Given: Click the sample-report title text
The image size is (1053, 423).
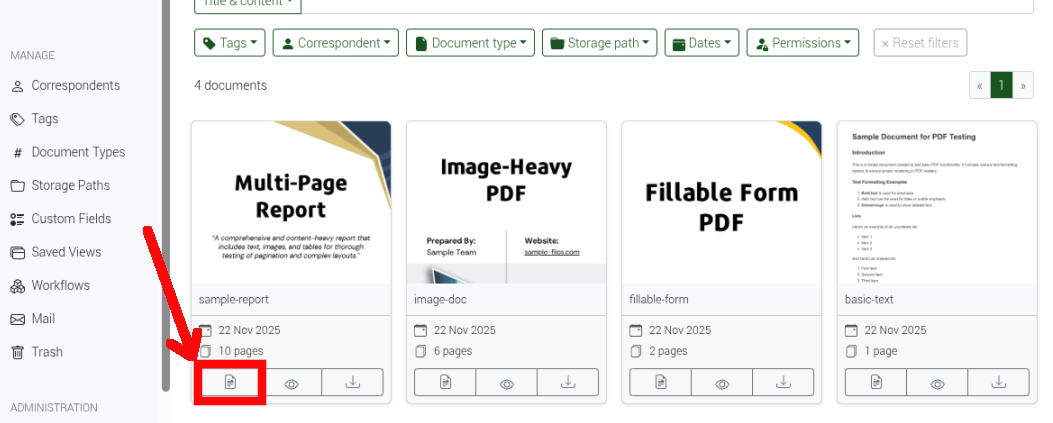Looking at the screenshot, I should [x=234, y=299].
